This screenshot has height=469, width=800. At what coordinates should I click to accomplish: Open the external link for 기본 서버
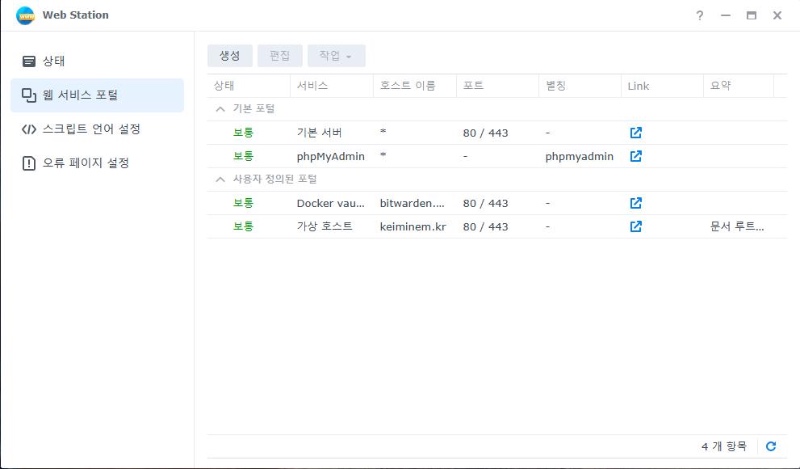tap(635, 133)
